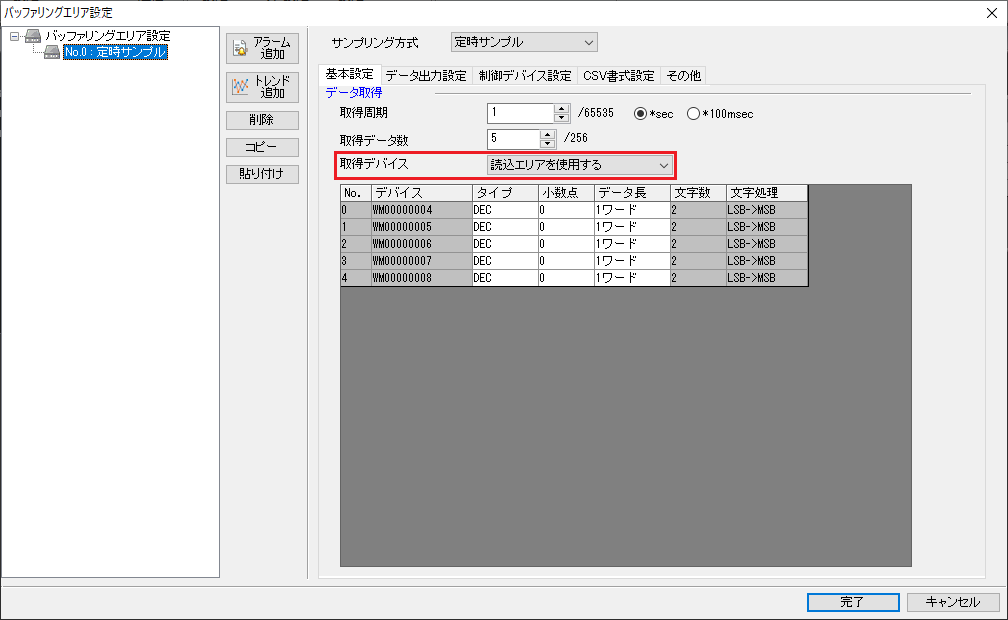Click the WM00000006 device cell in table

pyautogui.click(x=420, y=243)
